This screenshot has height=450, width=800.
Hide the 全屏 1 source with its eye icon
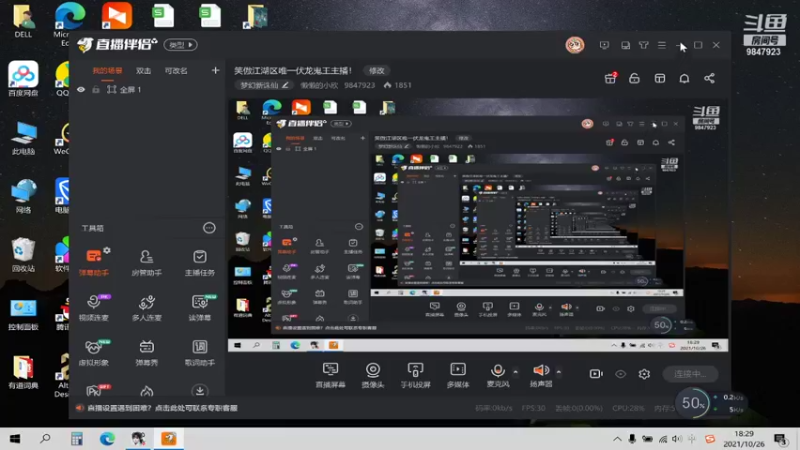pos(81,89)
